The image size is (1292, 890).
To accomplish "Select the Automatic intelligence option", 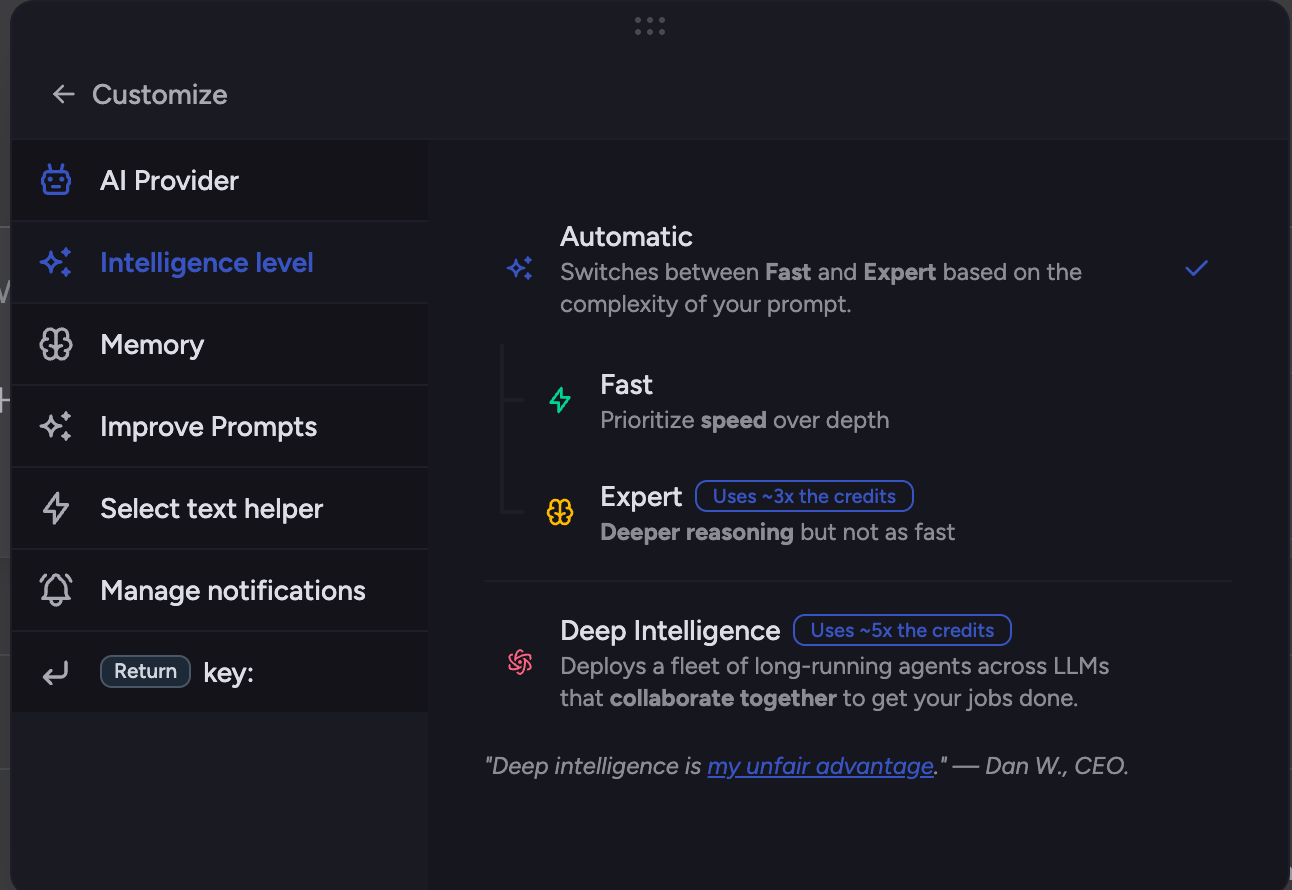I will (858, 269).
